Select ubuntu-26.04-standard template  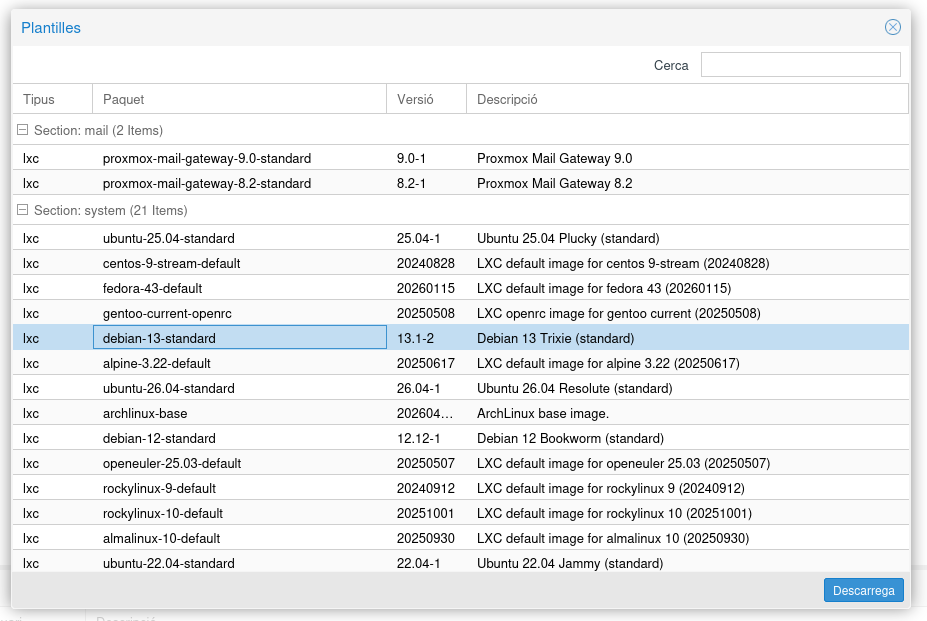click(168, 388)
